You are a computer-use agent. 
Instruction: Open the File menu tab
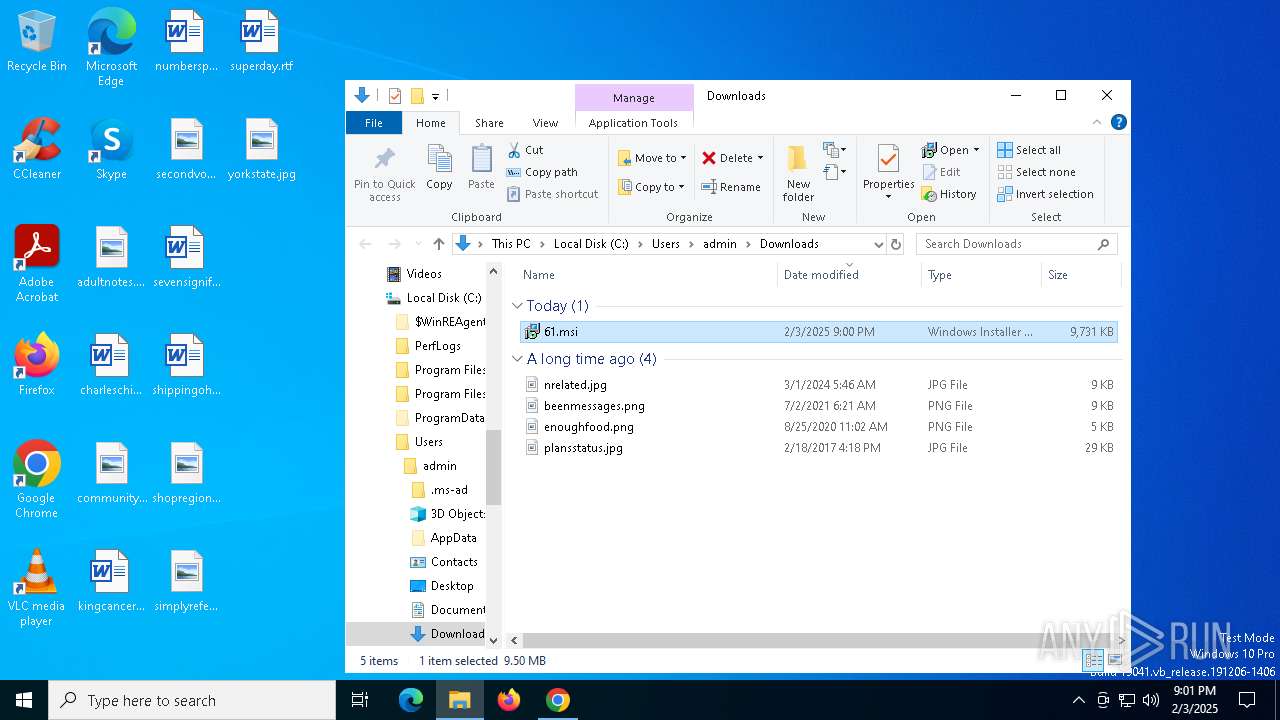click(x=373, y=123)
